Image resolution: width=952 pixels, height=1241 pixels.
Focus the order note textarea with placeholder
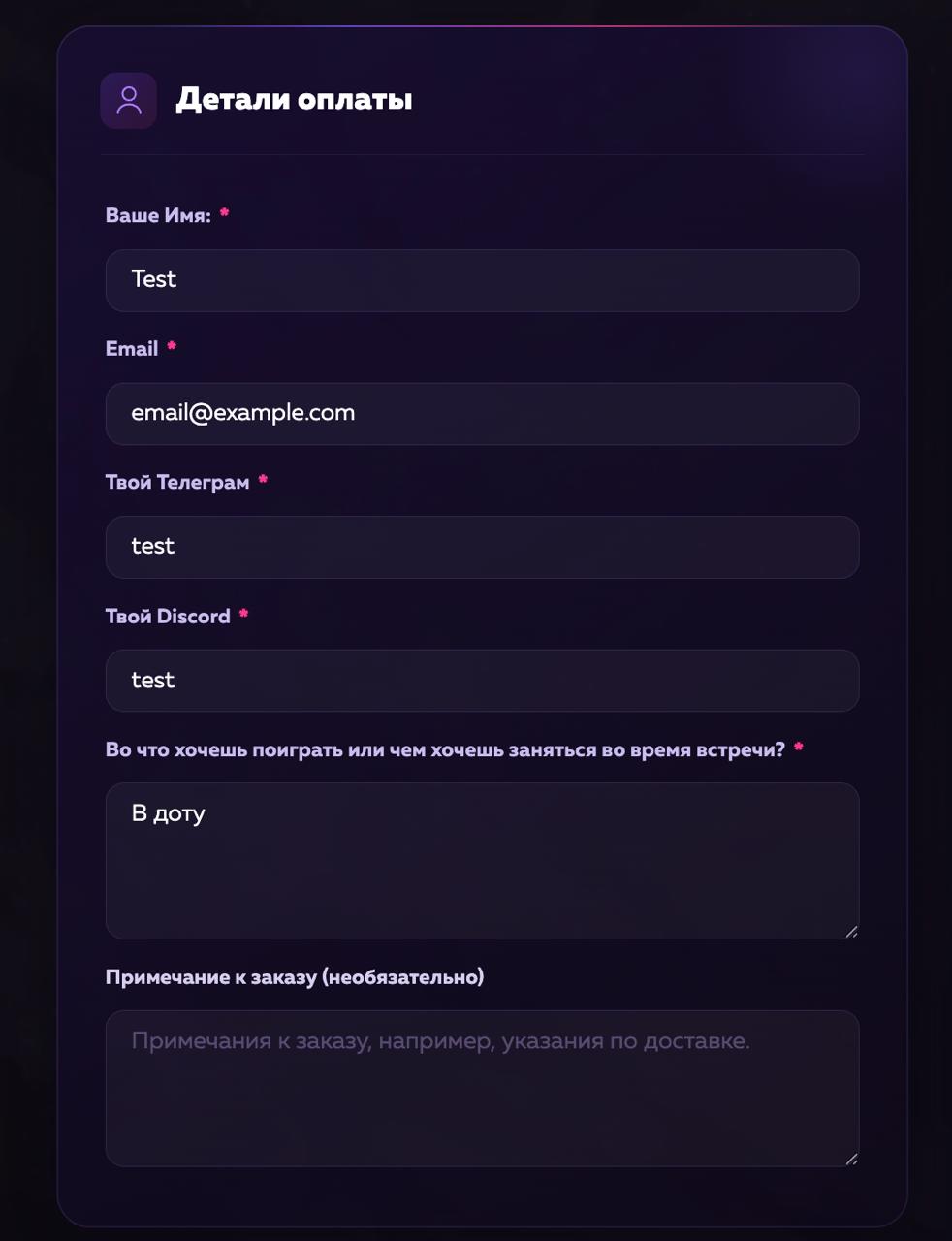pos(482,1088)
